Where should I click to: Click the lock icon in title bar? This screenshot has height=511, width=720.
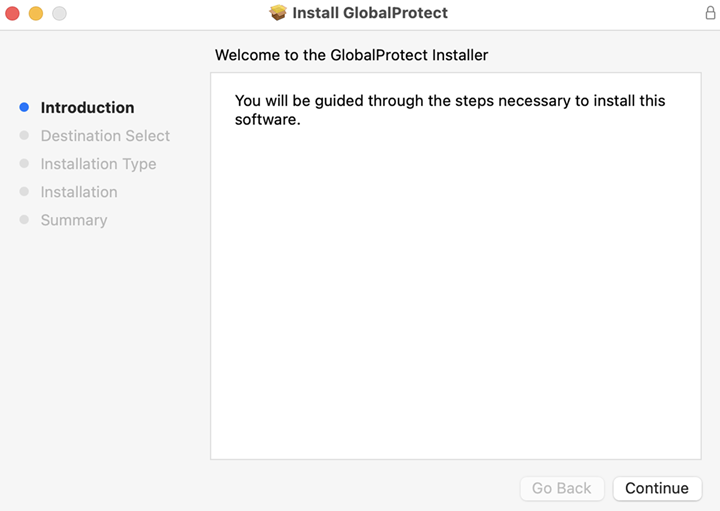click(710, 13)
